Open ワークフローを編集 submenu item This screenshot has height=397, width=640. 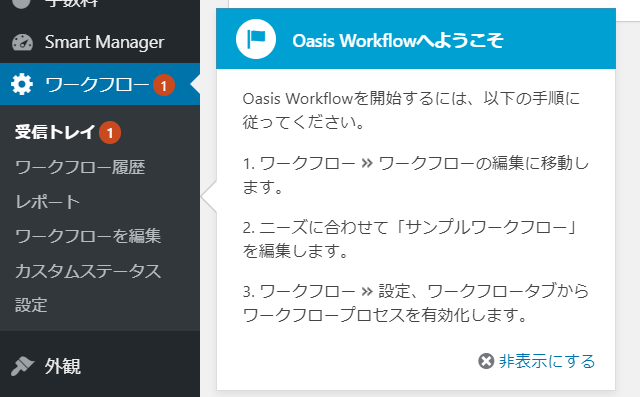[88, 236]
